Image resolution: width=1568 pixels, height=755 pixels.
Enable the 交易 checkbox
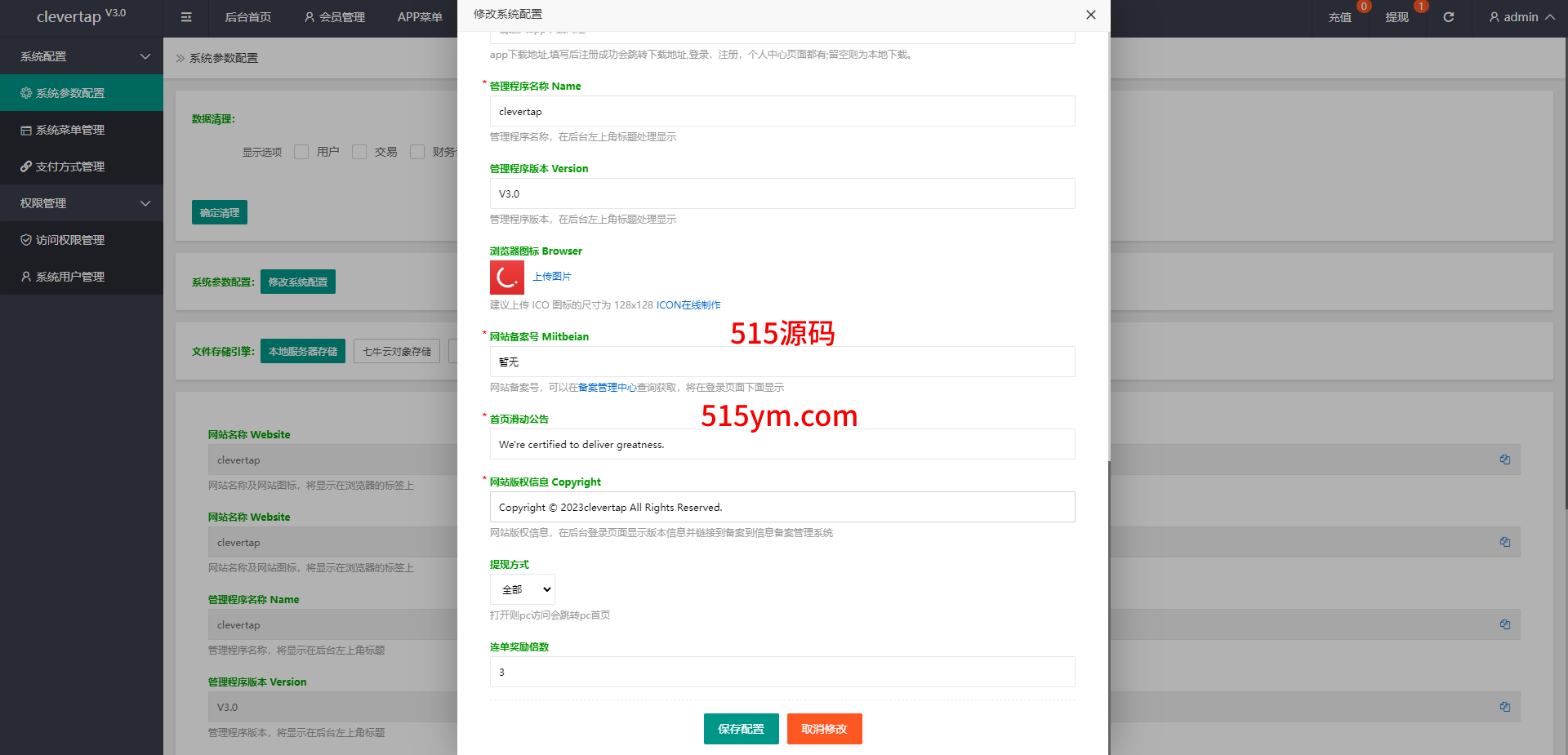(x=359, y=152)
